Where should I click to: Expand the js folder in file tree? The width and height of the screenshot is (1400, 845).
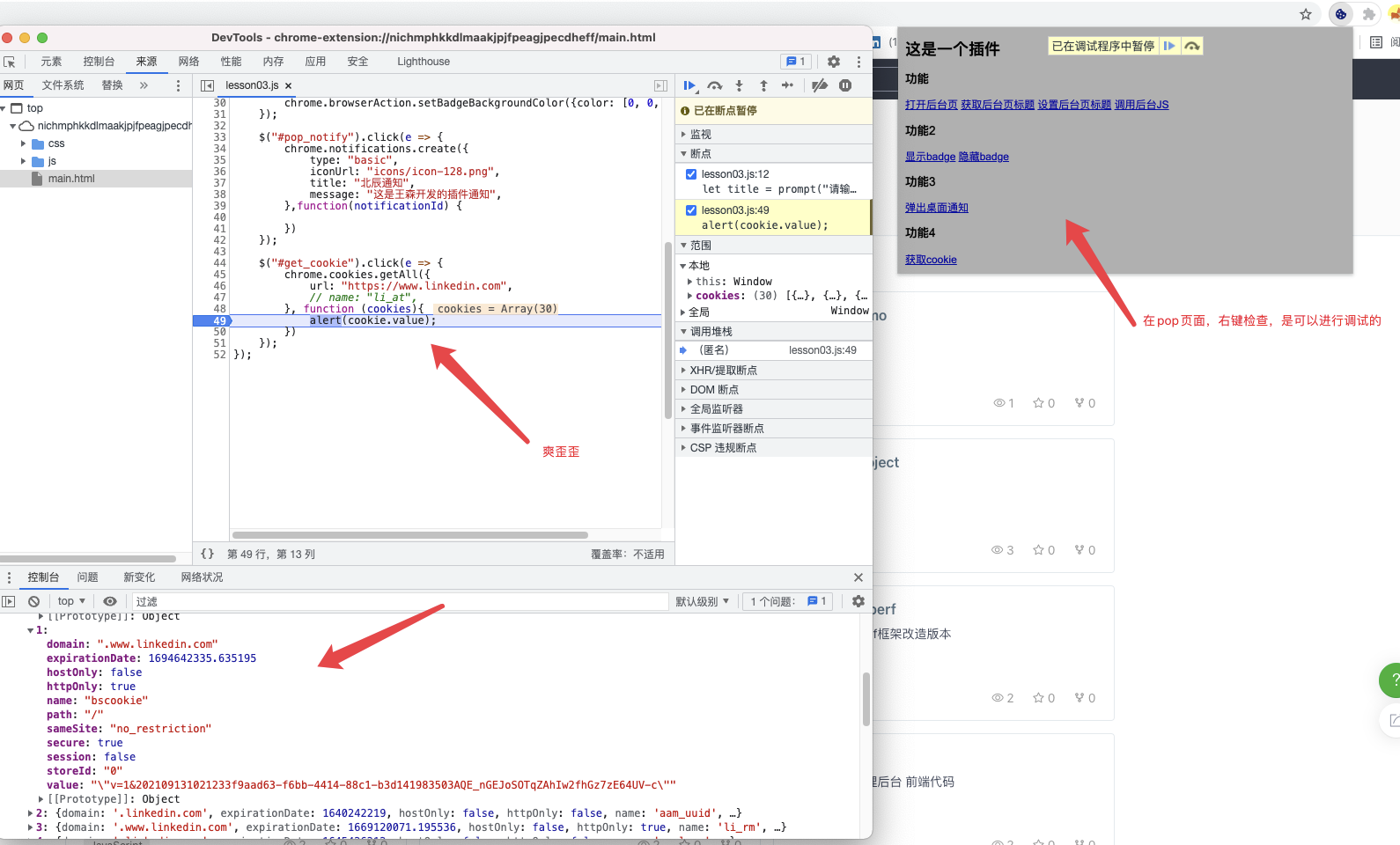(24, 161)
